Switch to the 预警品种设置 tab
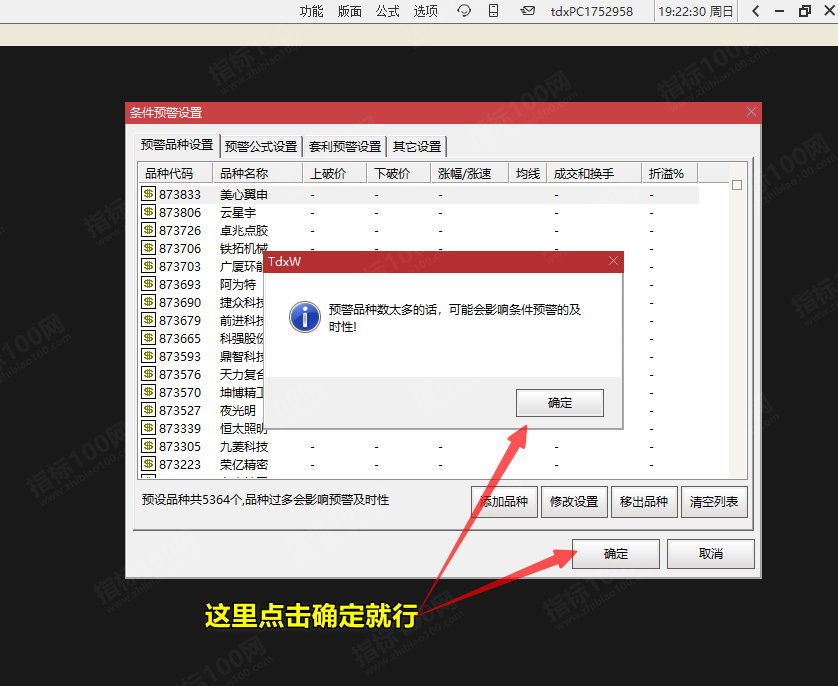 (x=177, y=145)
